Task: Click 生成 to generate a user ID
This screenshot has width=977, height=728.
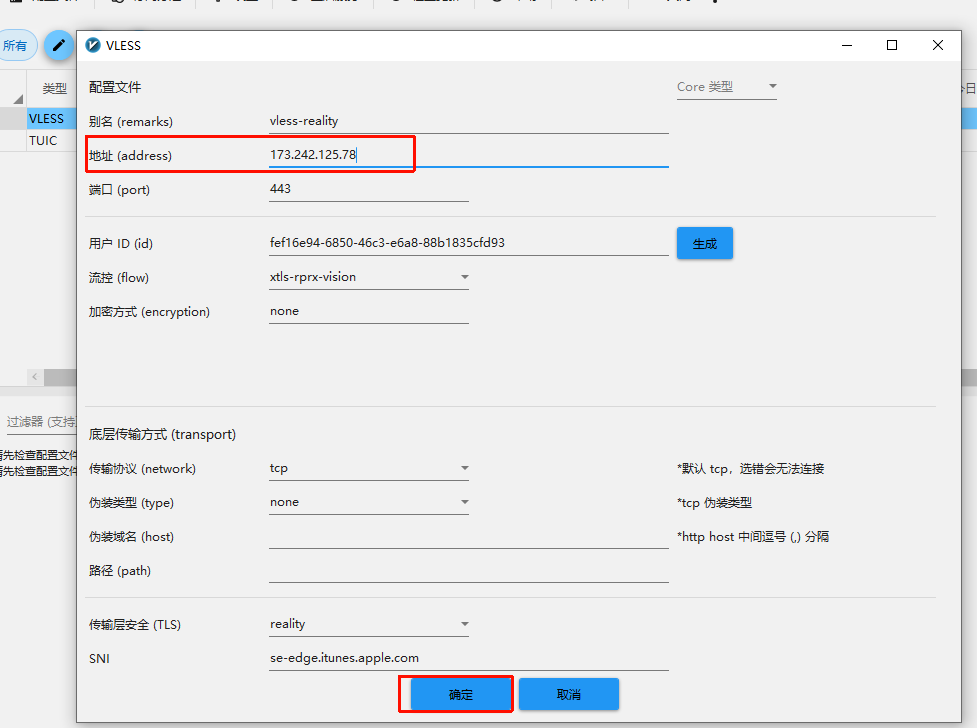Action: (x=704, y=244)
